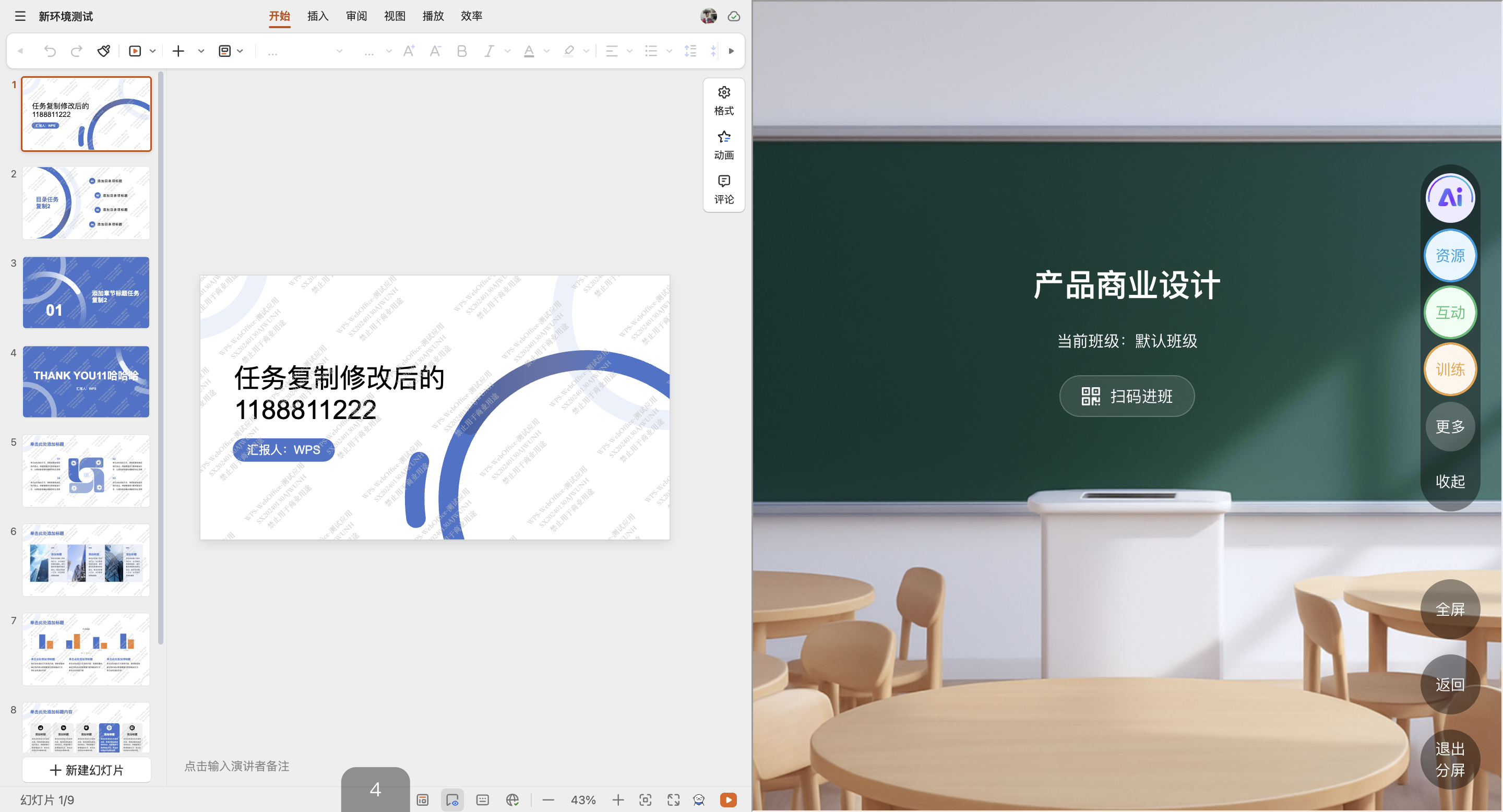Select the format painter brush
Screen dimensions: 1503x812
[x=104, y=51]
